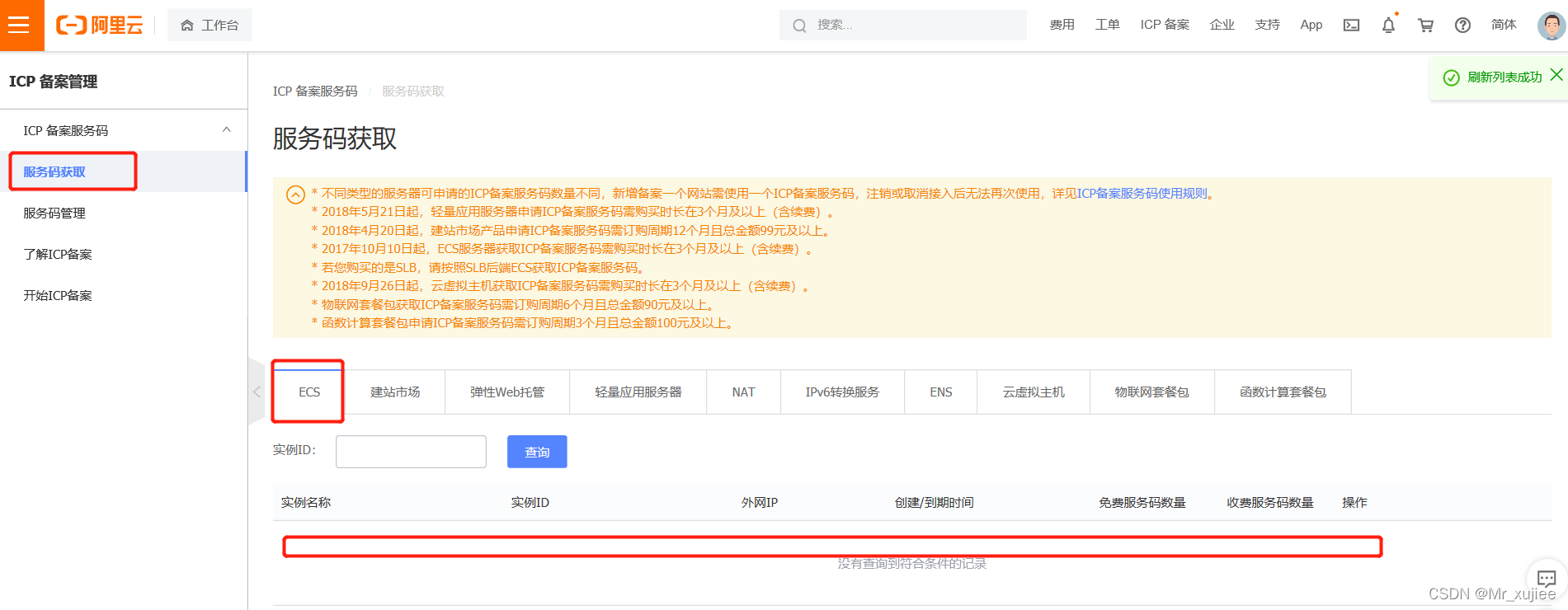This screenshot has height=610, width=1568.
Task: Collapse the ICP 备案服务码 sidebar group
Action: coord(227,130)
